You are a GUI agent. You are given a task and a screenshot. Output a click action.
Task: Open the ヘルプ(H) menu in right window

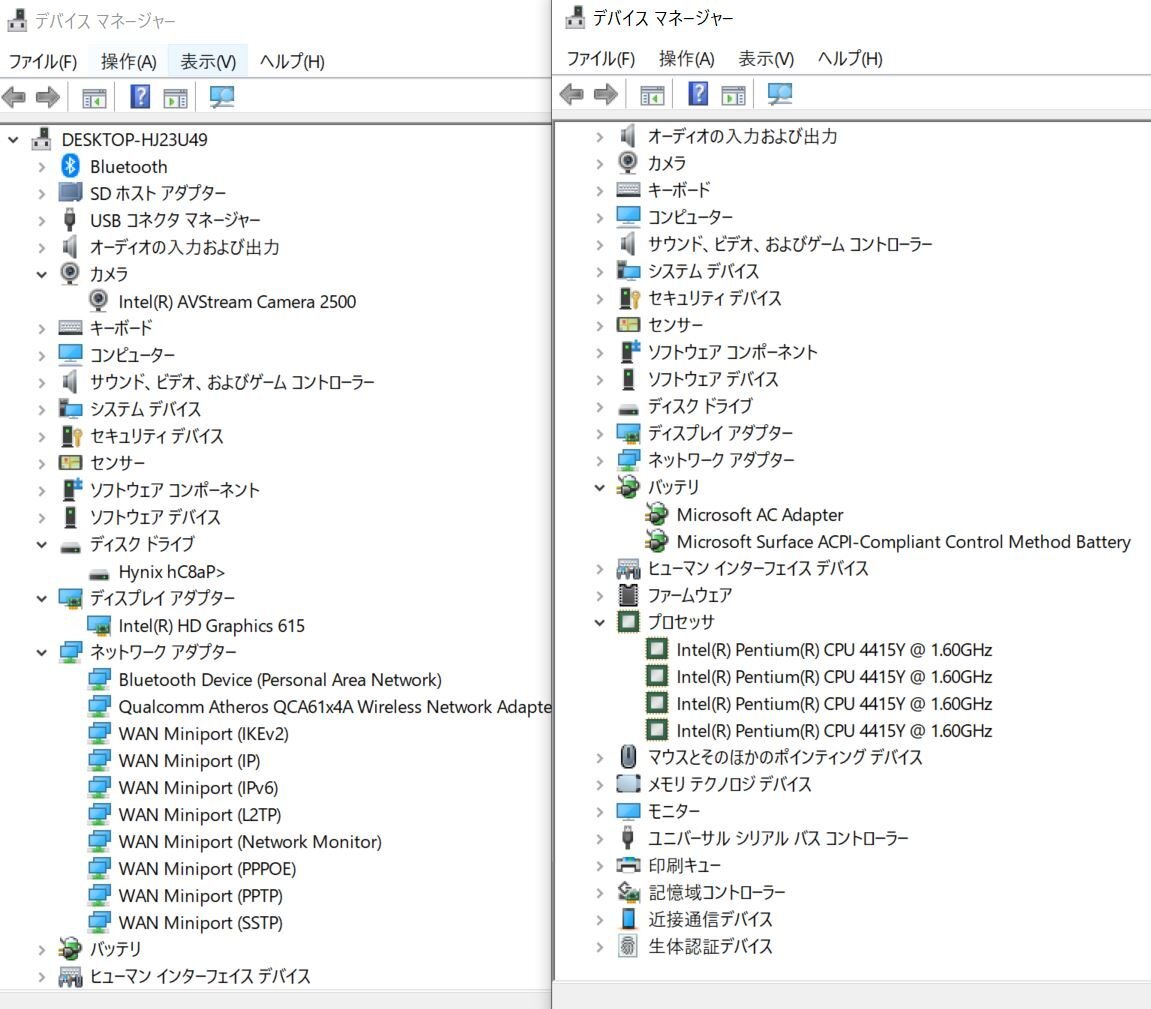pos(849,59)
